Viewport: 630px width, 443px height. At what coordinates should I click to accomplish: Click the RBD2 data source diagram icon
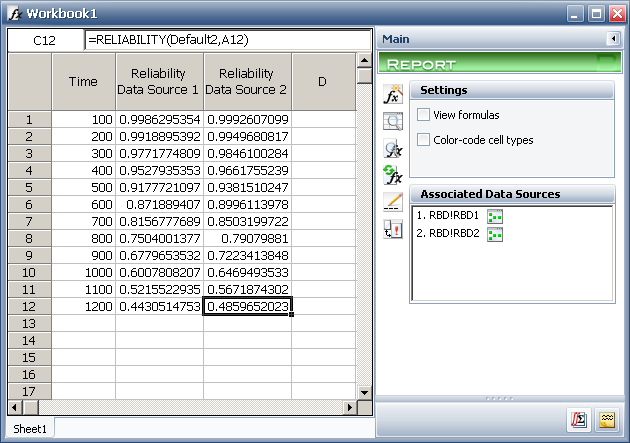click(x=495, y=234)
